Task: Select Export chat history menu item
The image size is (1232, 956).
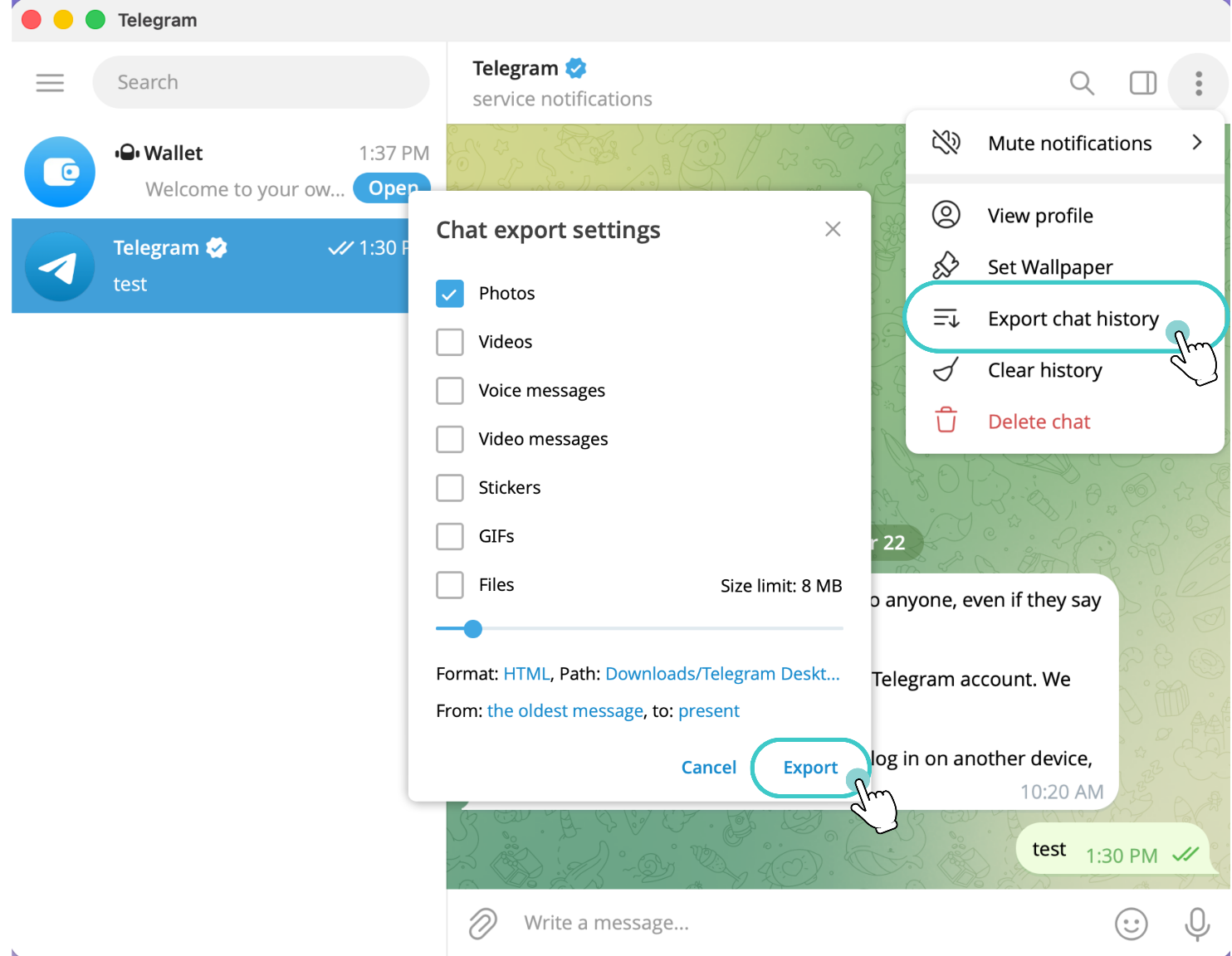Action: [x=1065, y=319]
